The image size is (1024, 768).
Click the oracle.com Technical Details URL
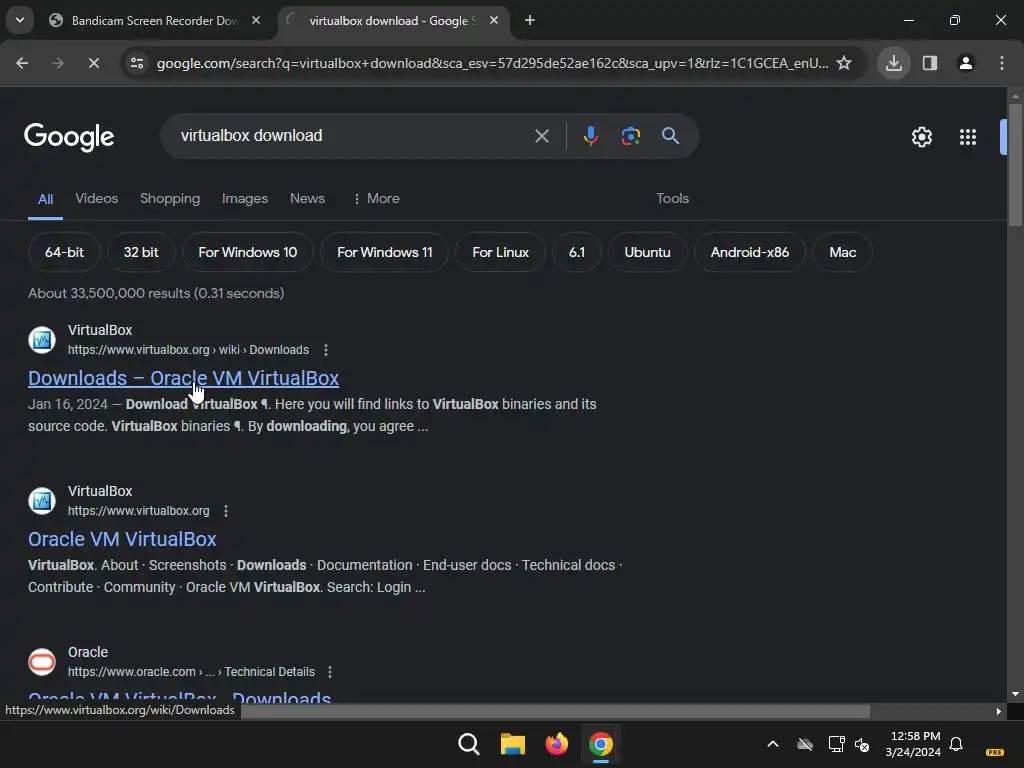click(191, 672)
